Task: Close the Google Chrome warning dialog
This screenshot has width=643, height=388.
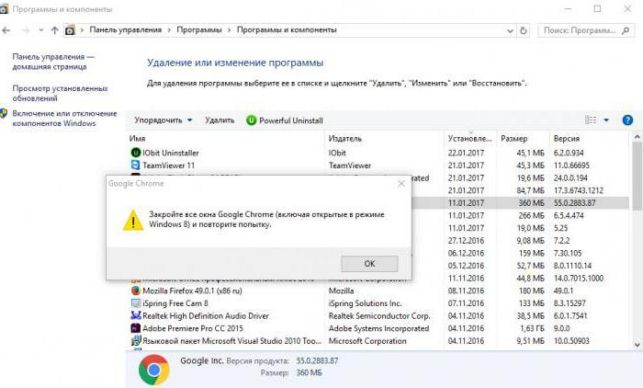Action: [401, 183]
